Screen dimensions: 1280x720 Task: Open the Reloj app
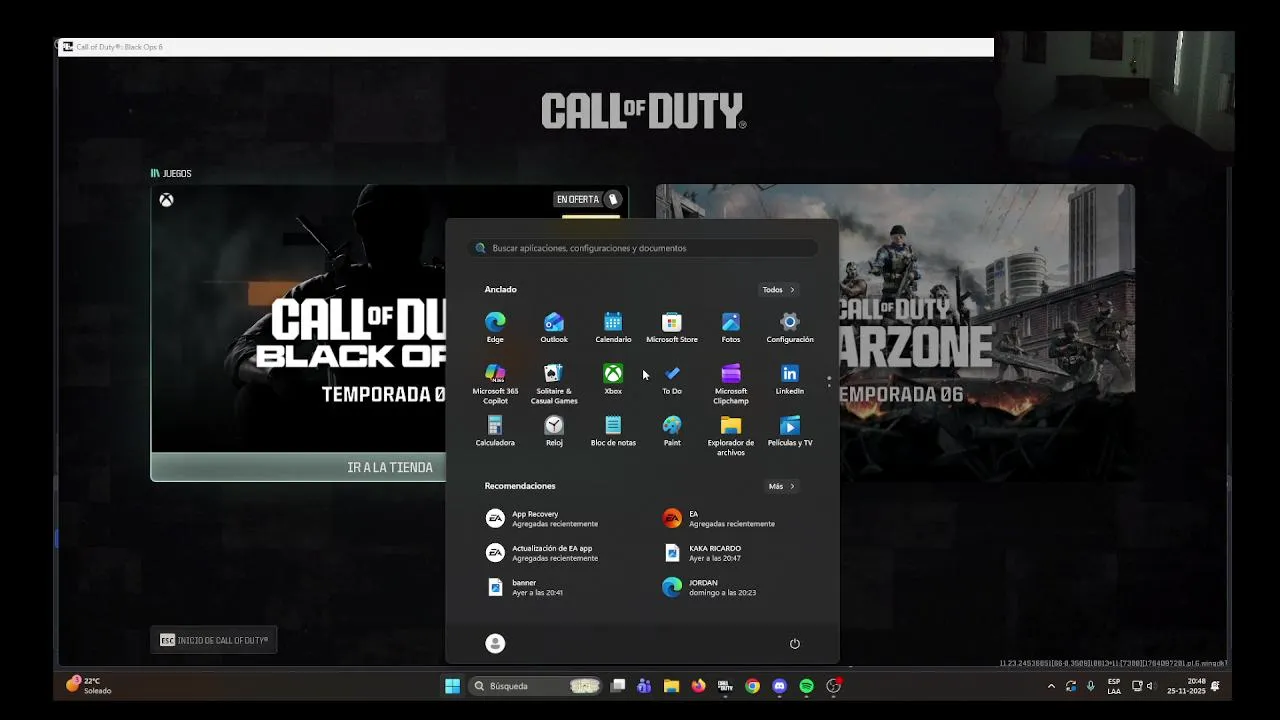click(x=554, y=431)
